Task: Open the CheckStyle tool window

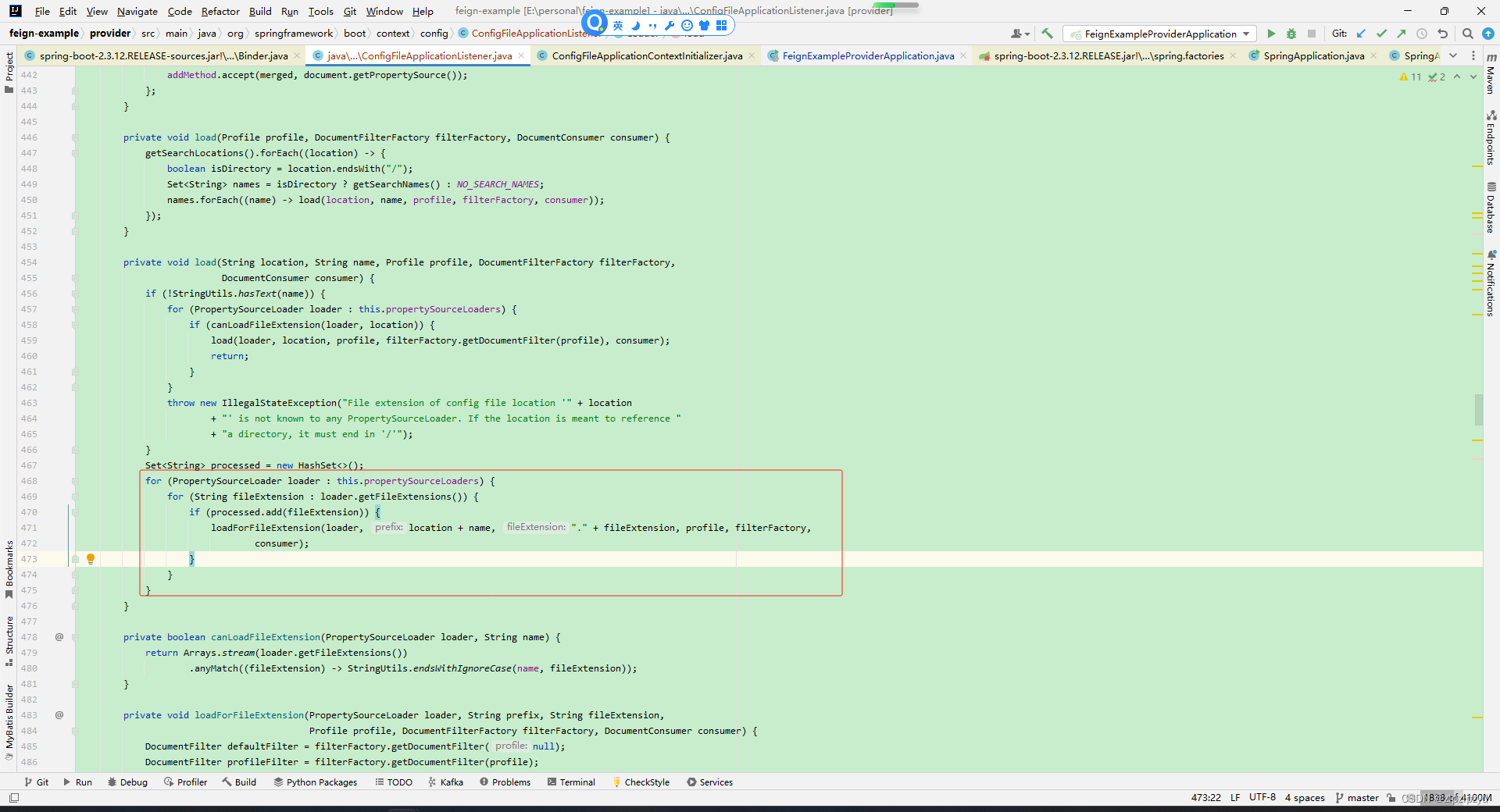Action: click(x=641, y=782)
